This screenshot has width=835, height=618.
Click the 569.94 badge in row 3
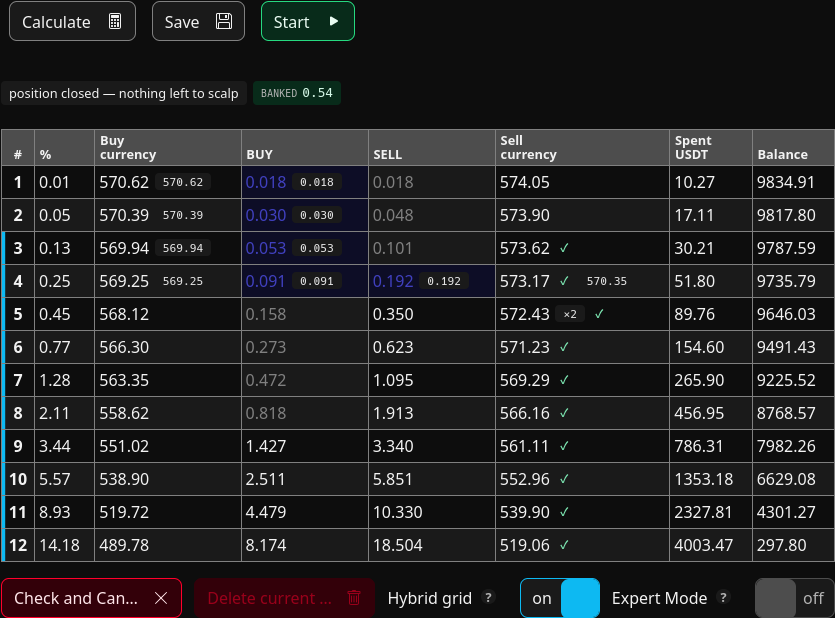pyautogui.click(x=183, y=248)
